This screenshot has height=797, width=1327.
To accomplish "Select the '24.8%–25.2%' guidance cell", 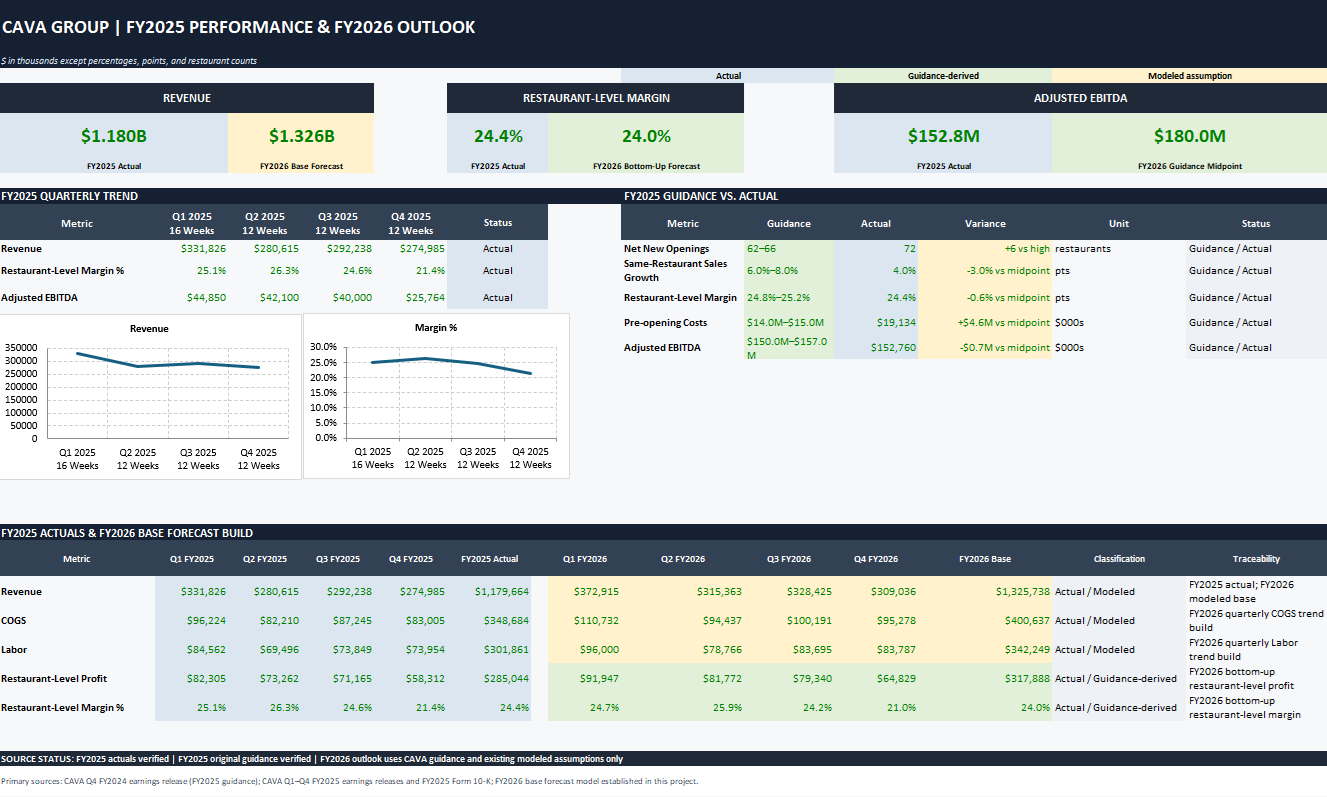I will [789, 297].
